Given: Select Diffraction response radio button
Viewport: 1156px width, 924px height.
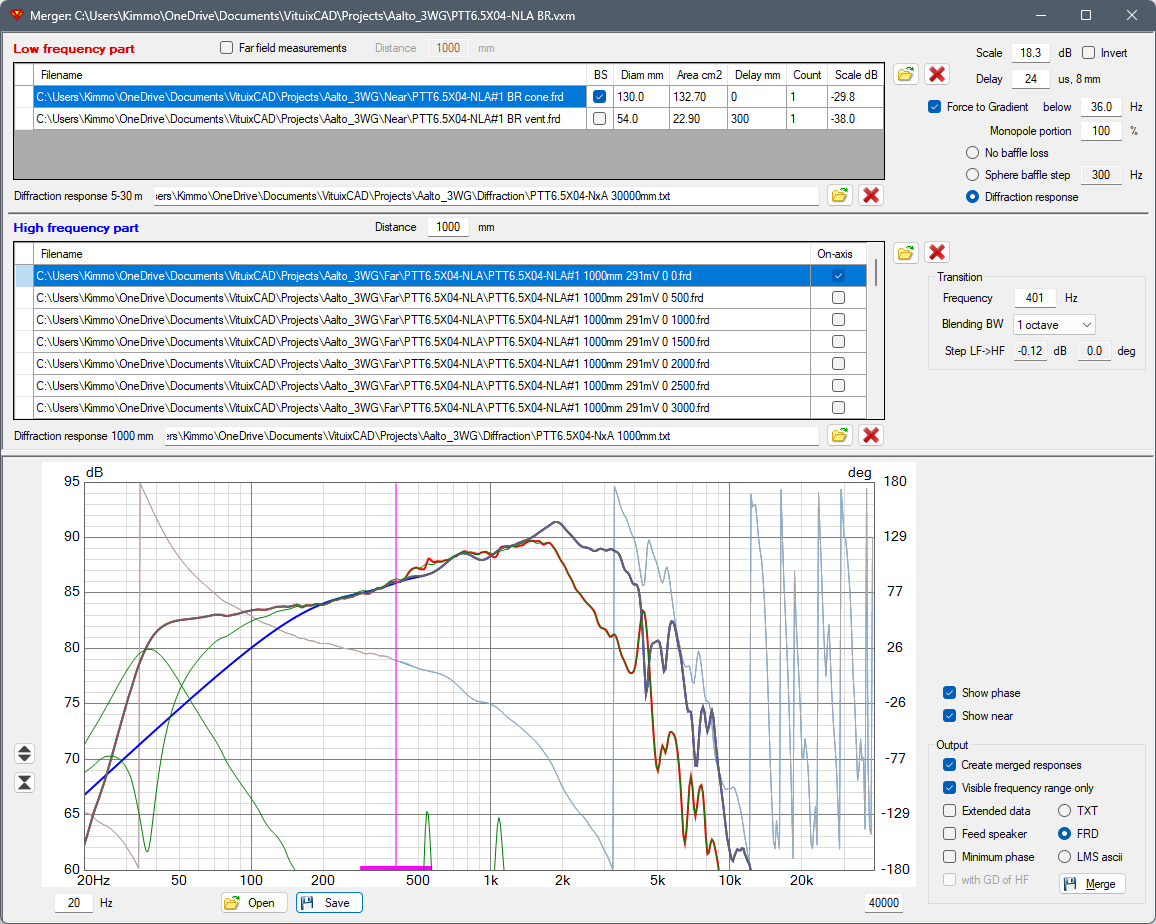Looking at the screenshot, I should click(972, 197).
